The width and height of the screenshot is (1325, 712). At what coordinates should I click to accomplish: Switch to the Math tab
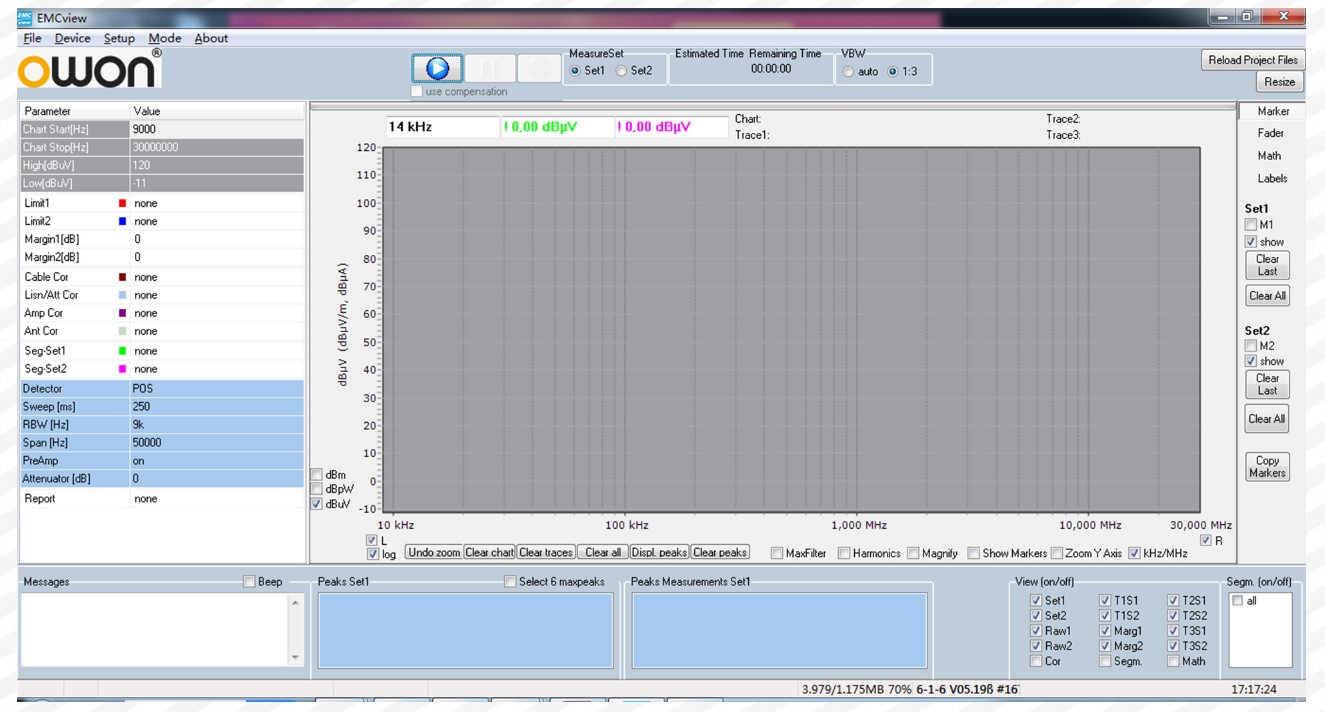[x=1269, y=156]
